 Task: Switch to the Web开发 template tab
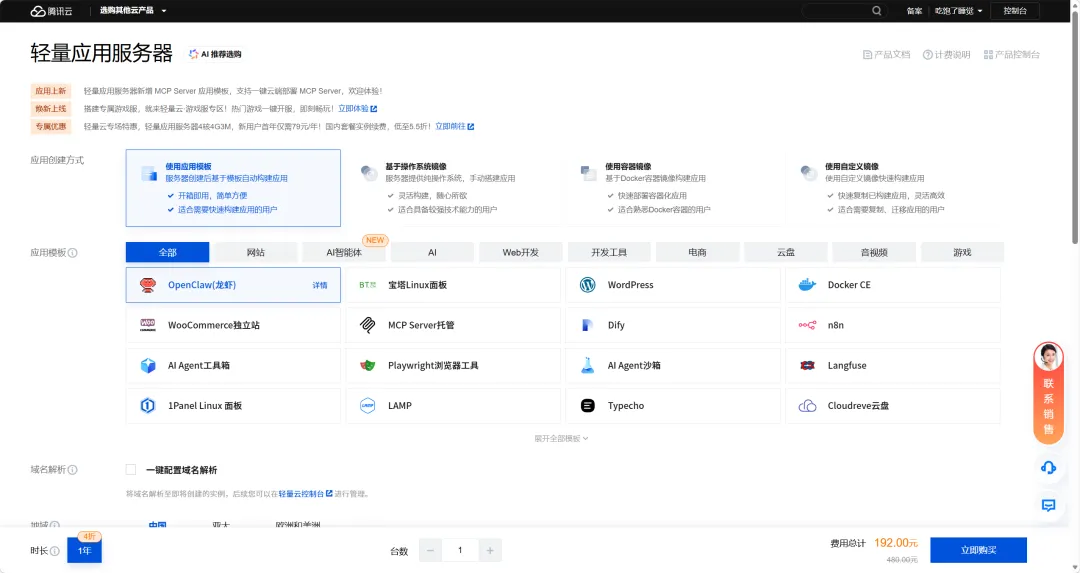click(521, 252)
